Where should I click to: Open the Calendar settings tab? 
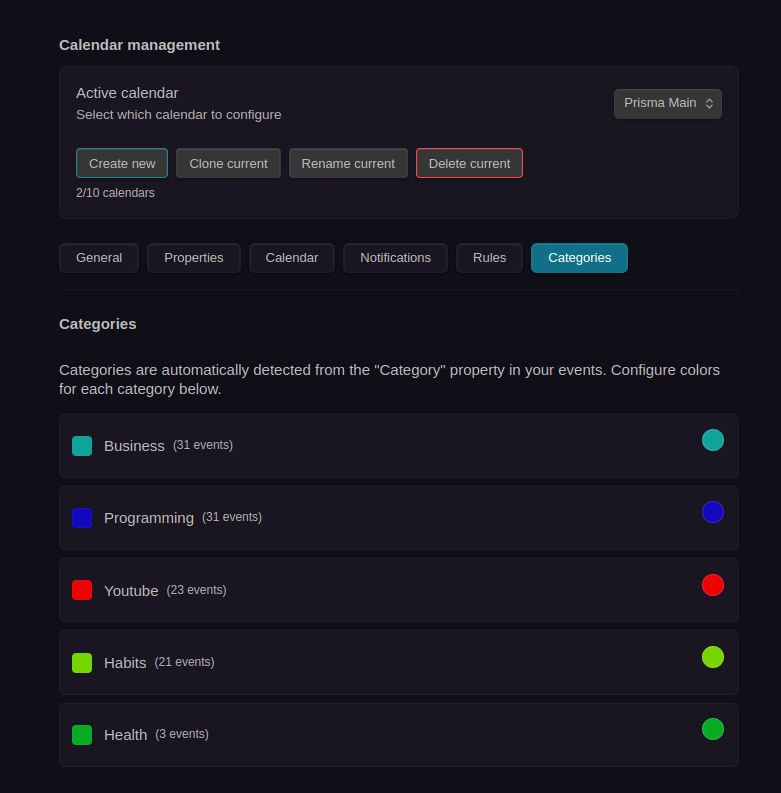[x=292, y=258]
